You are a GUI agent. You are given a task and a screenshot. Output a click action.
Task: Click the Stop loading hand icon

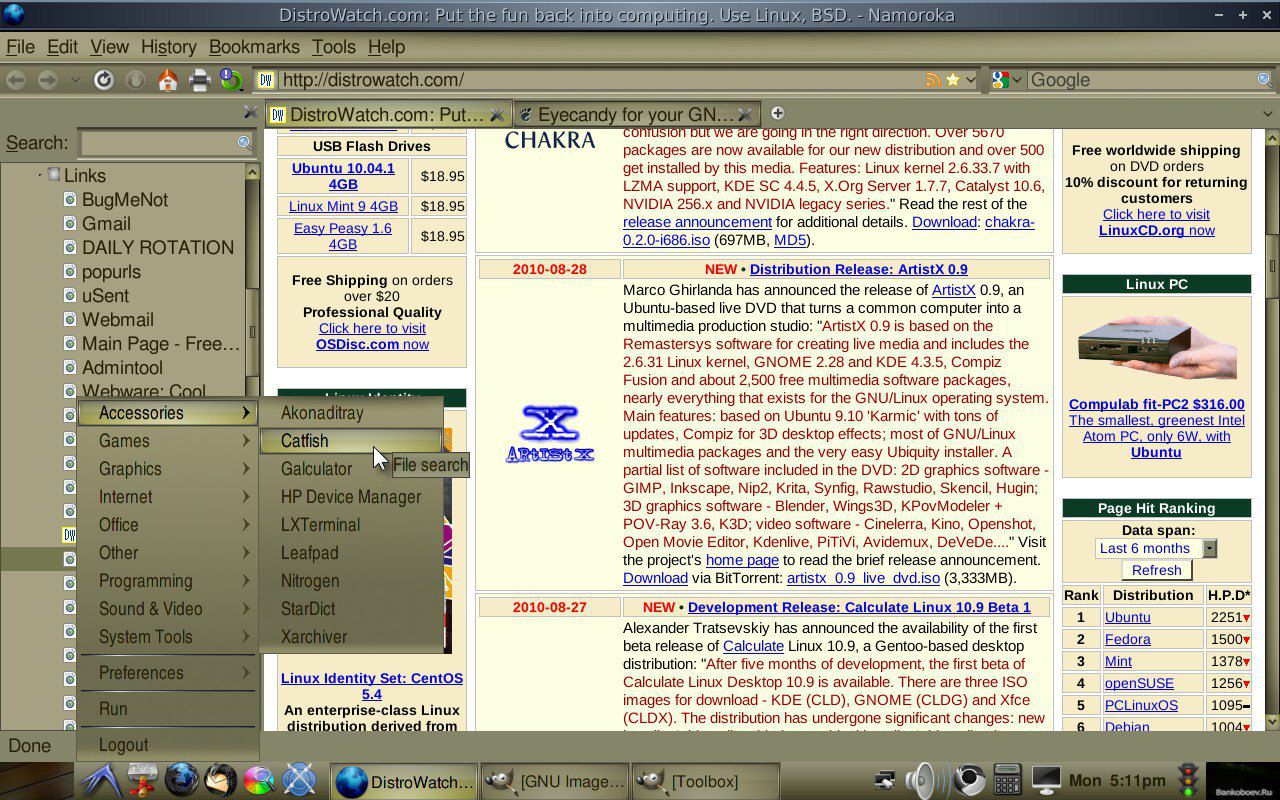[136, 80]
